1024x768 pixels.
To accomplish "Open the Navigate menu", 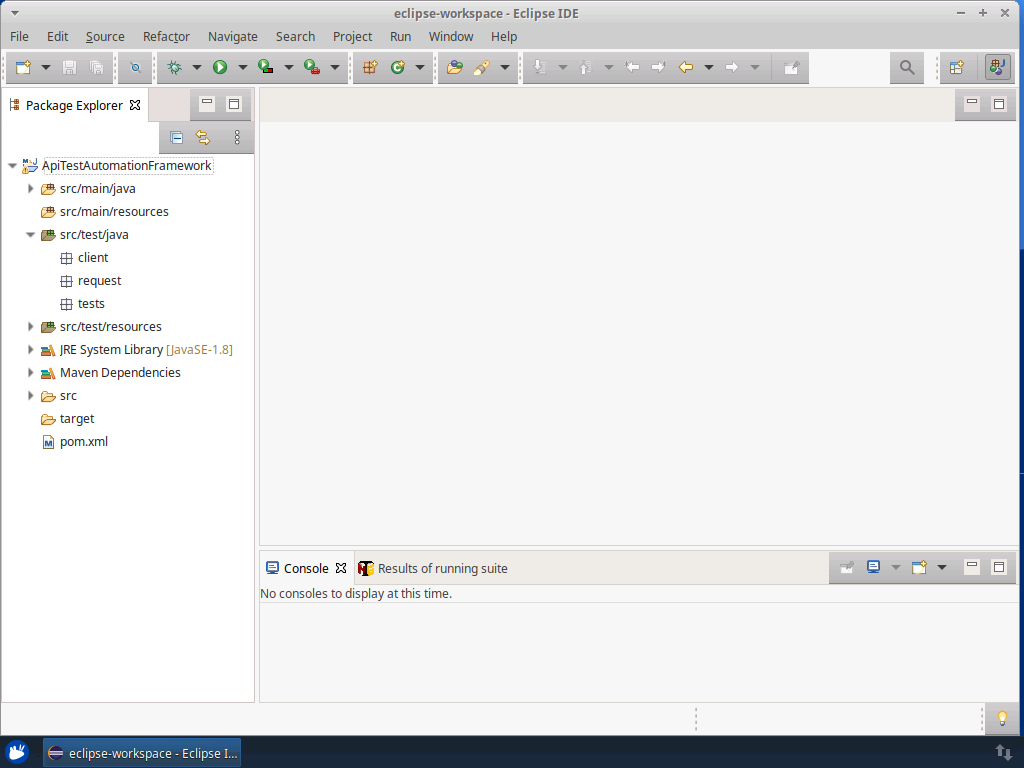I will pos(232,37).
